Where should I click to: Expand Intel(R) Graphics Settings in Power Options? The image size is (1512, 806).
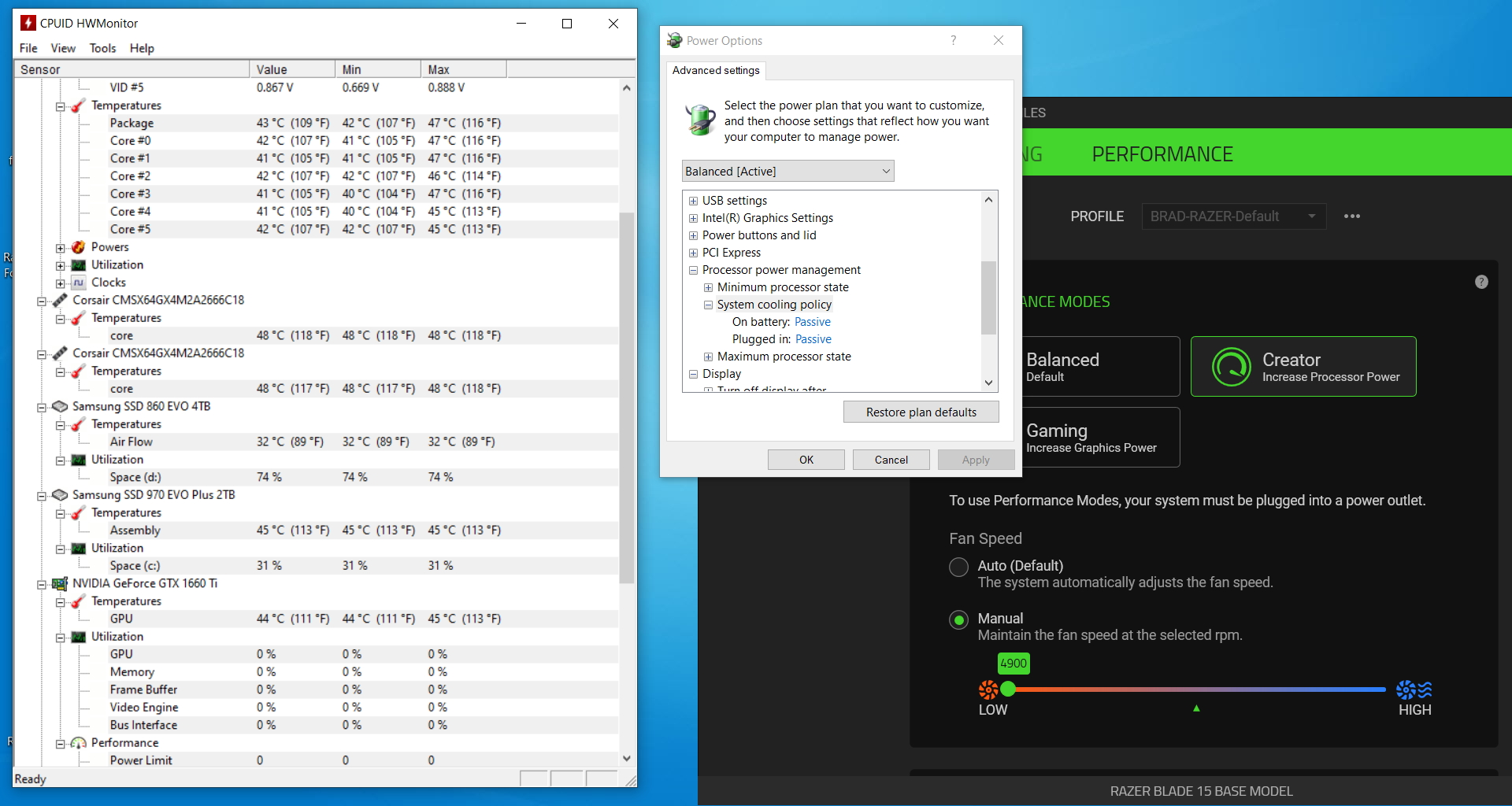point(693,218)
